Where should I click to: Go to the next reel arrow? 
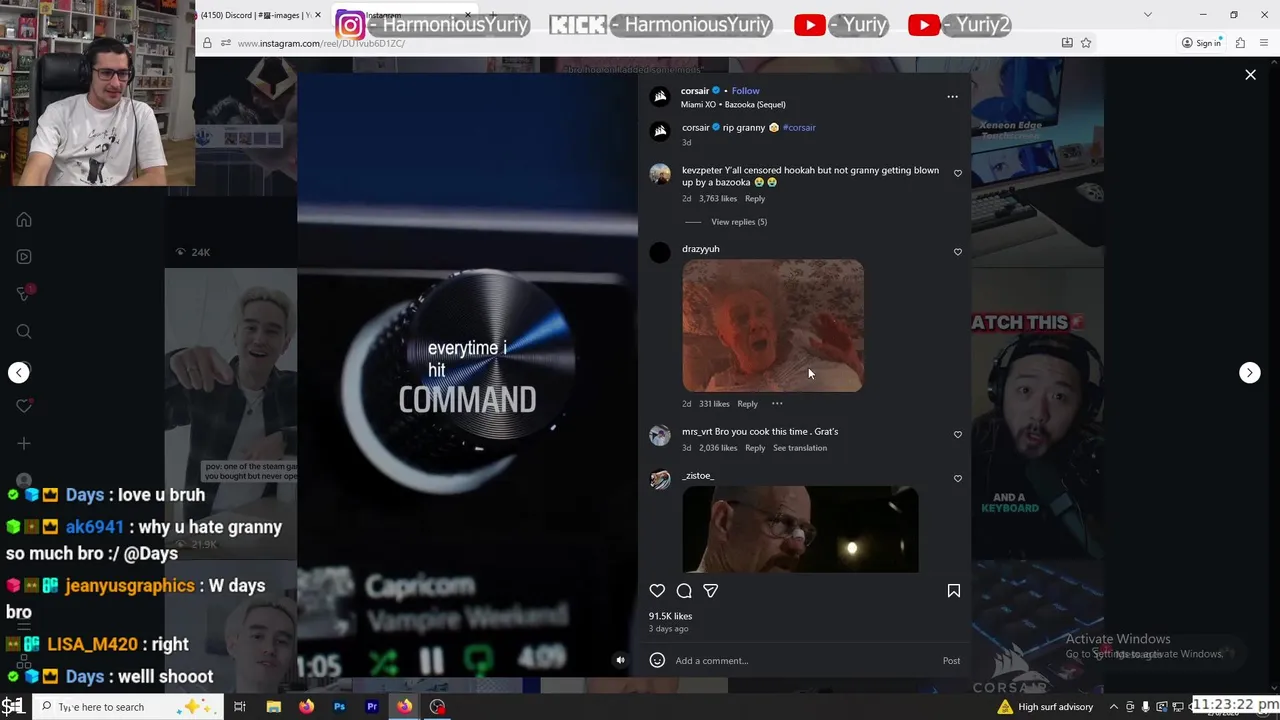(1249, 372)
